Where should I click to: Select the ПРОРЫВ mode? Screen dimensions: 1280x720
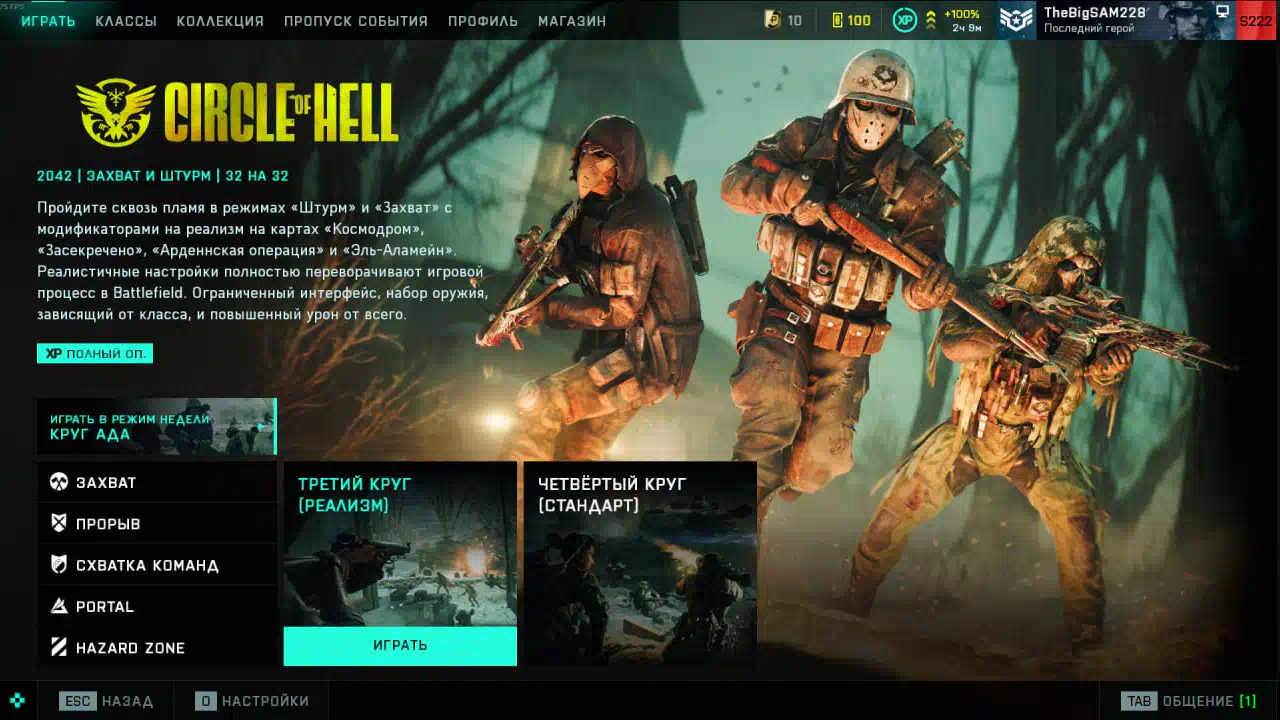(x=157, y=523)
